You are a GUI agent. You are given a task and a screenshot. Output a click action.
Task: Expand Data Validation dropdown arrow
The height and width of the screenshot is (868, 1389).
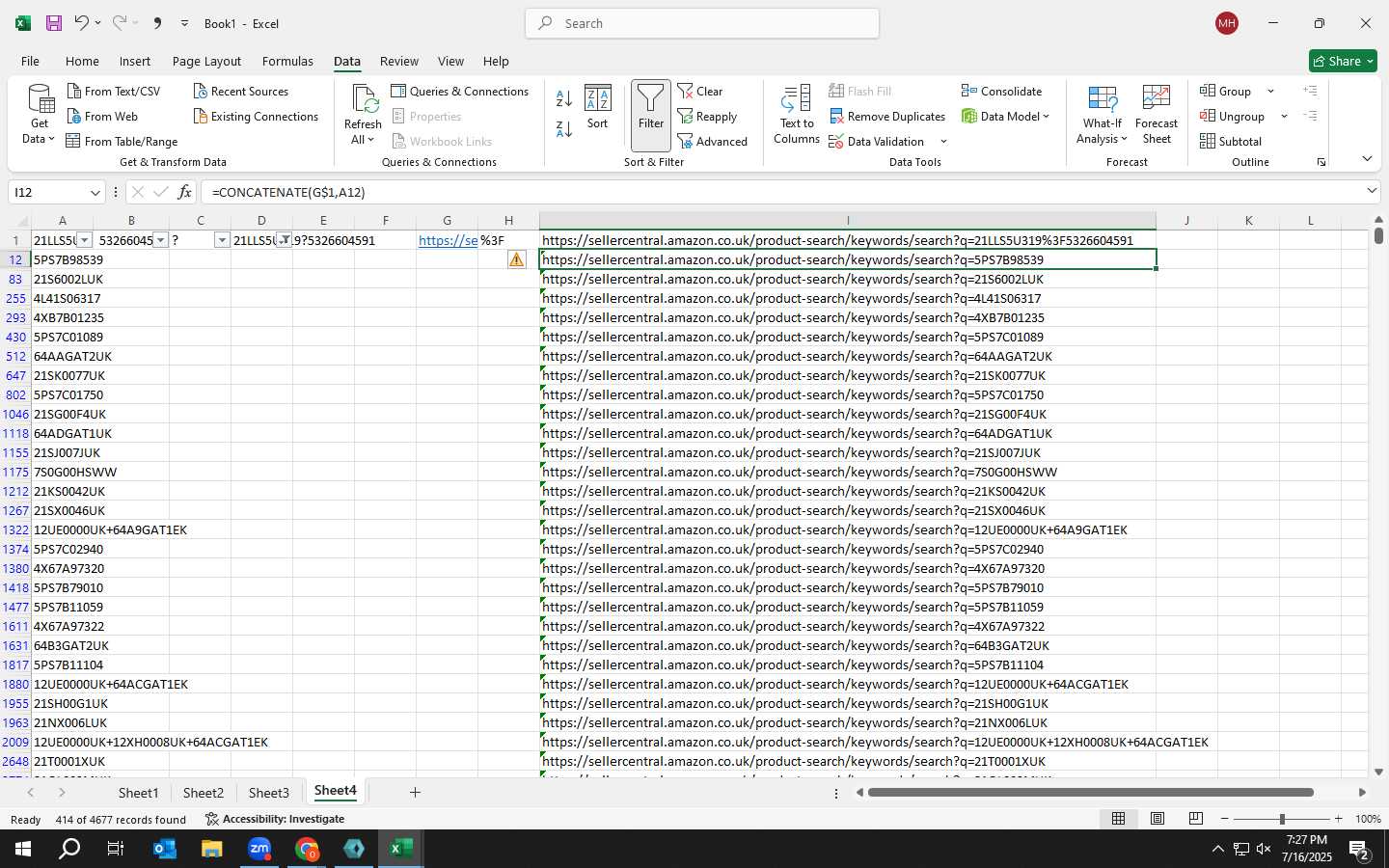[943, 142]
